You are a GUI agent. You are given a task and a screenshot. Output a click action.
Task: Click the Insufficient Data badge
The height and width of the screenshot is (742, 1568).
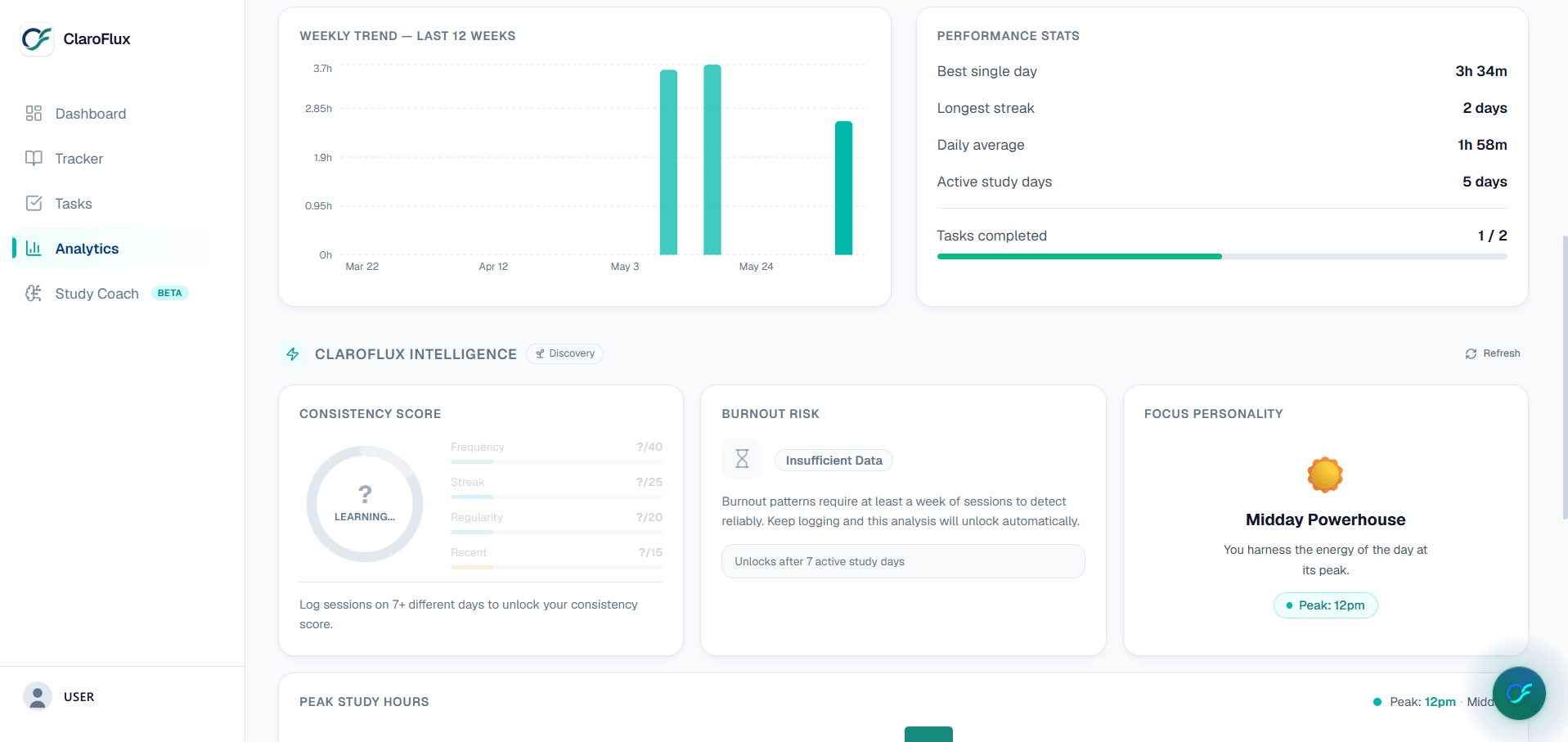click(x=833, y=460)
